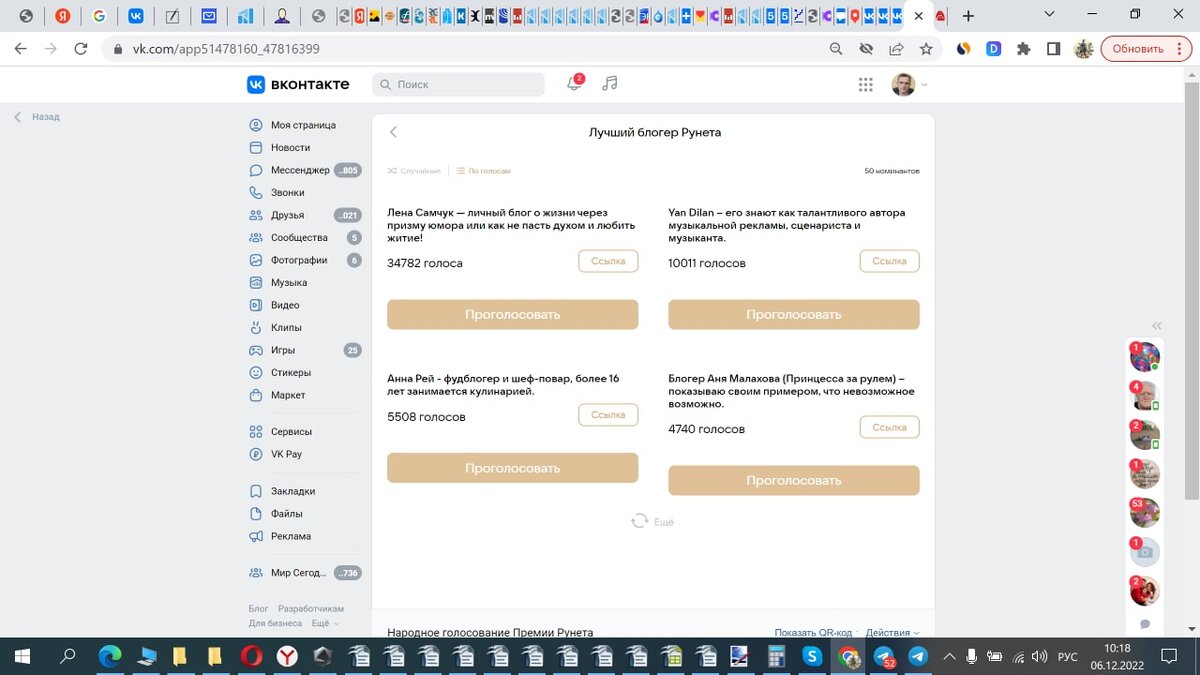Click the Обновить browser button
Image resolution: width=1200 pixels, height=675 pixels.
(x=1145, y=48)
